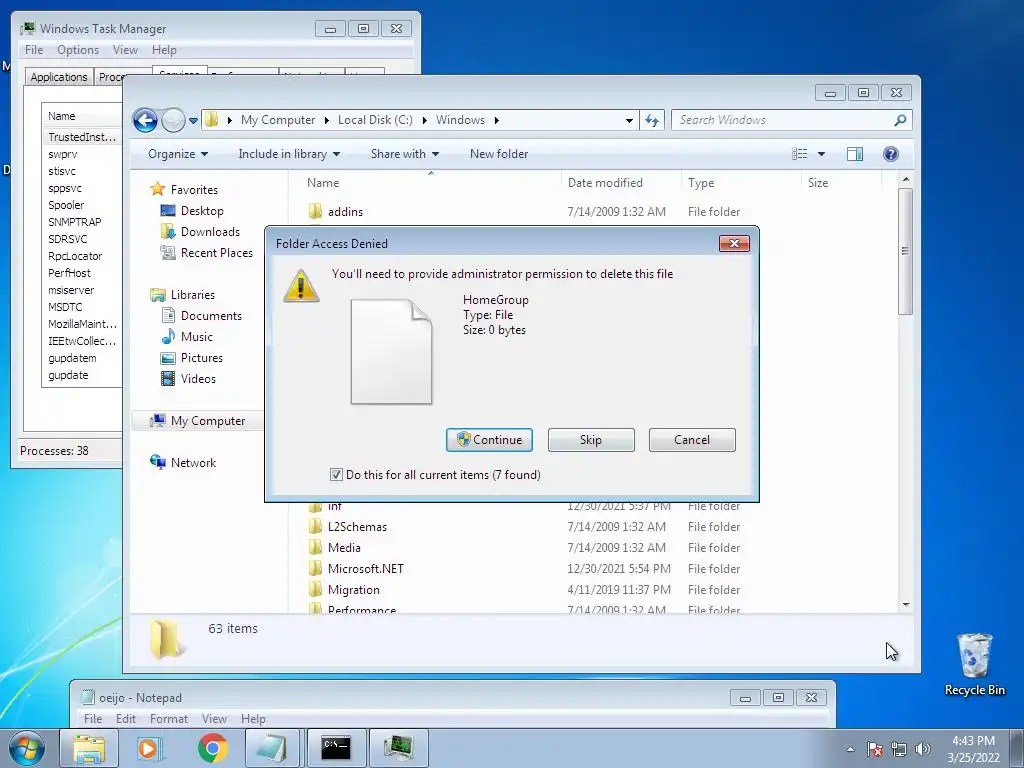Open the Documents library
1024x768 pixels.
(x=201, y=315)
